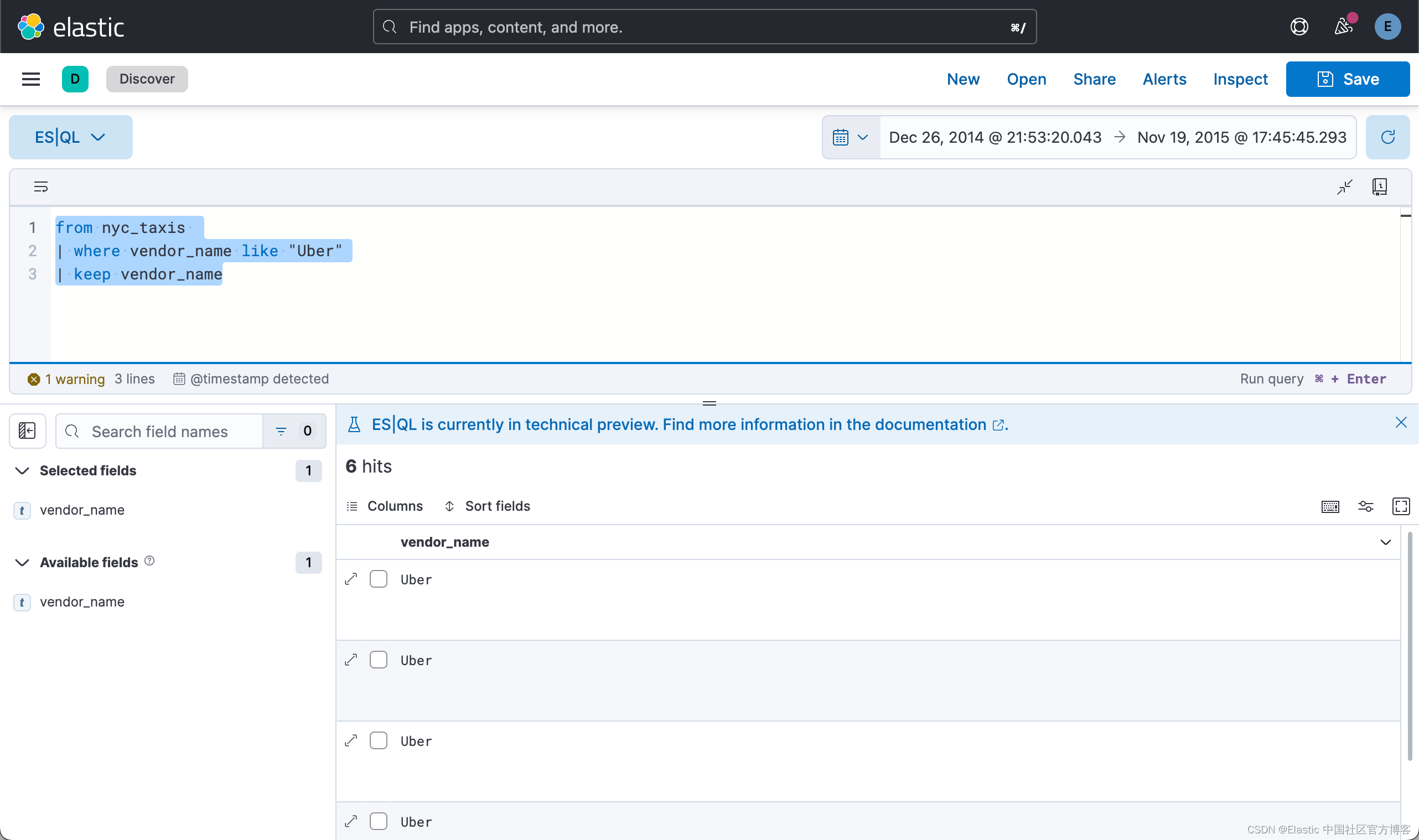Select the second Uber row checkbox
This screenshot has height=840, width=1419.
(x=378, y=660)
